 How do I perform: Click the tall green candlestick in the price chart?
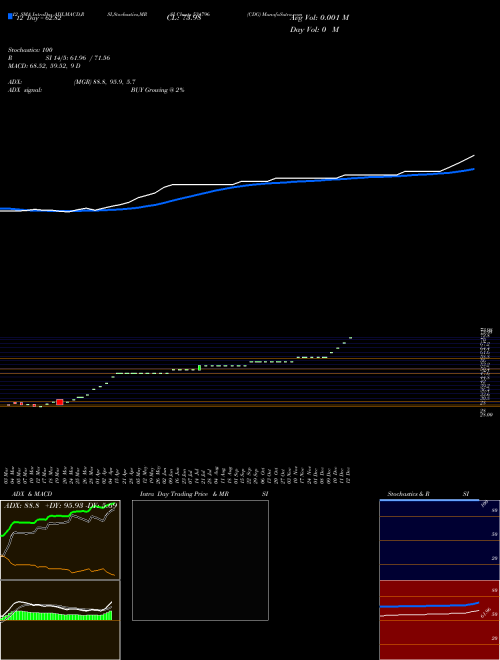click(199, 367)
